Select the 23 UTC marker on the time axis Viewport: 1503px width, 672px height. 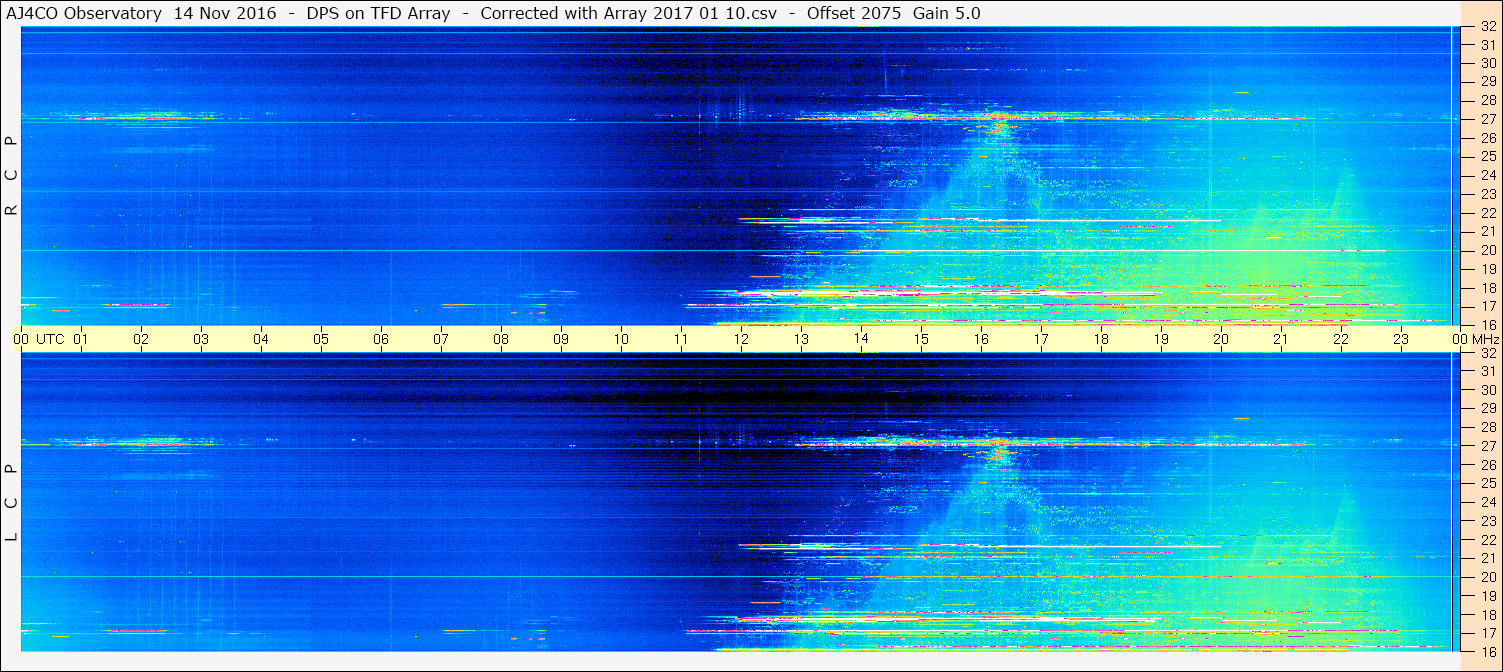(x=1400, y=339)
